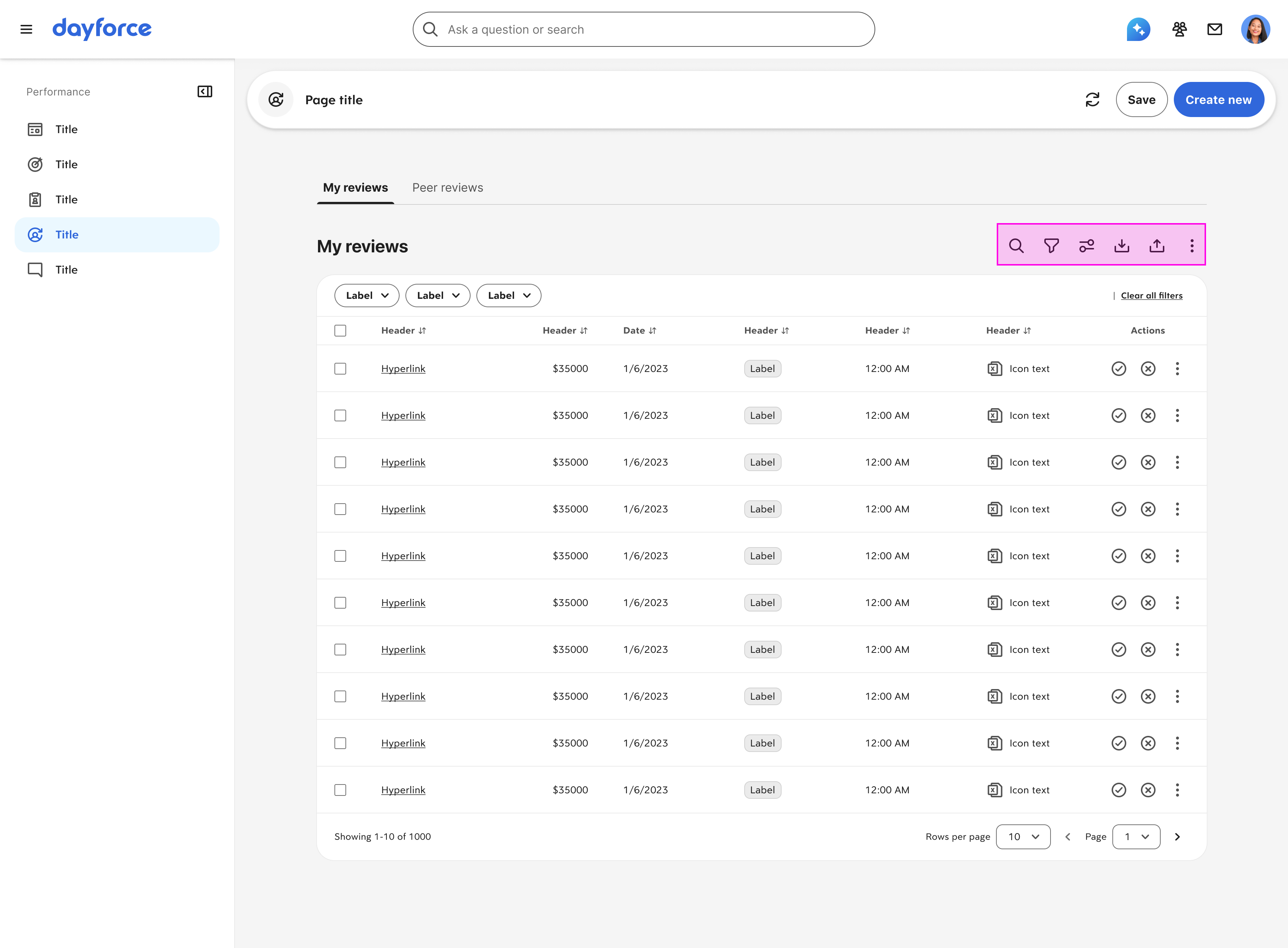Click the table search magnifier icon
Image resolution: width=1288 pixels, height=948 pixels.
(x=1016, y=246)
